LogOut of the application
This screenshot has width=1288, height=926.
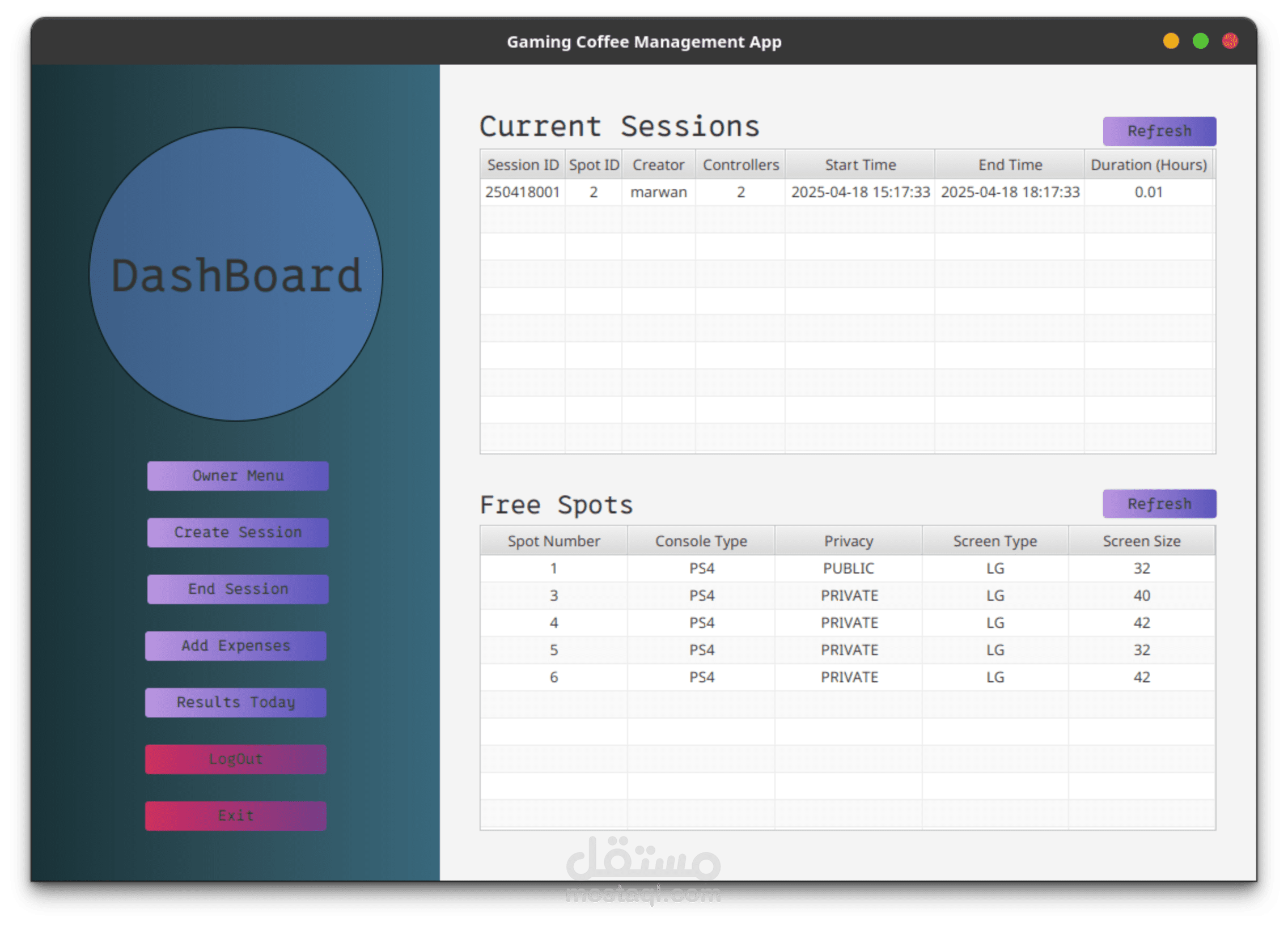[x=236, y=759]
